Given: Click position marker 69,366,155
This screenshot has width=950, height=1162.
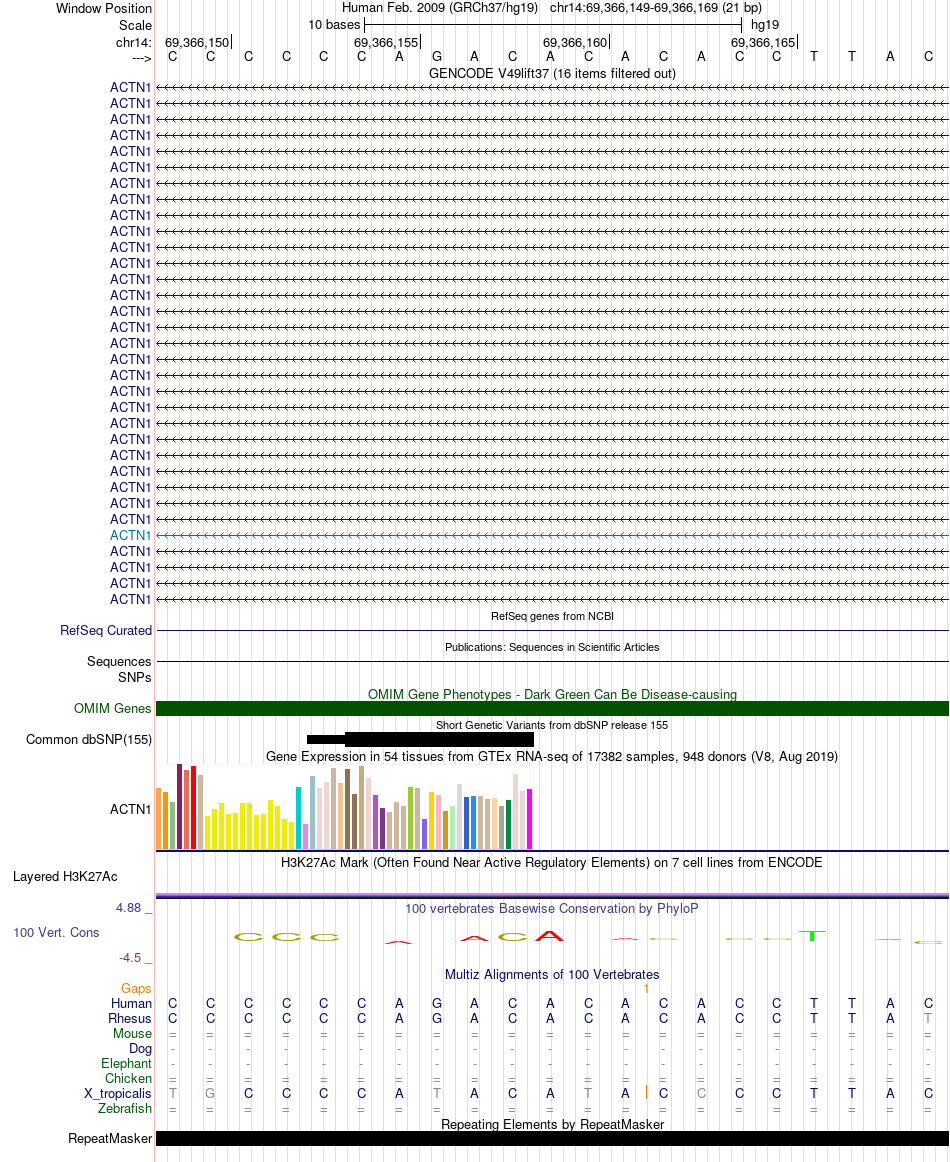Looking at the screenshot, I should click(x=386, y=42).
